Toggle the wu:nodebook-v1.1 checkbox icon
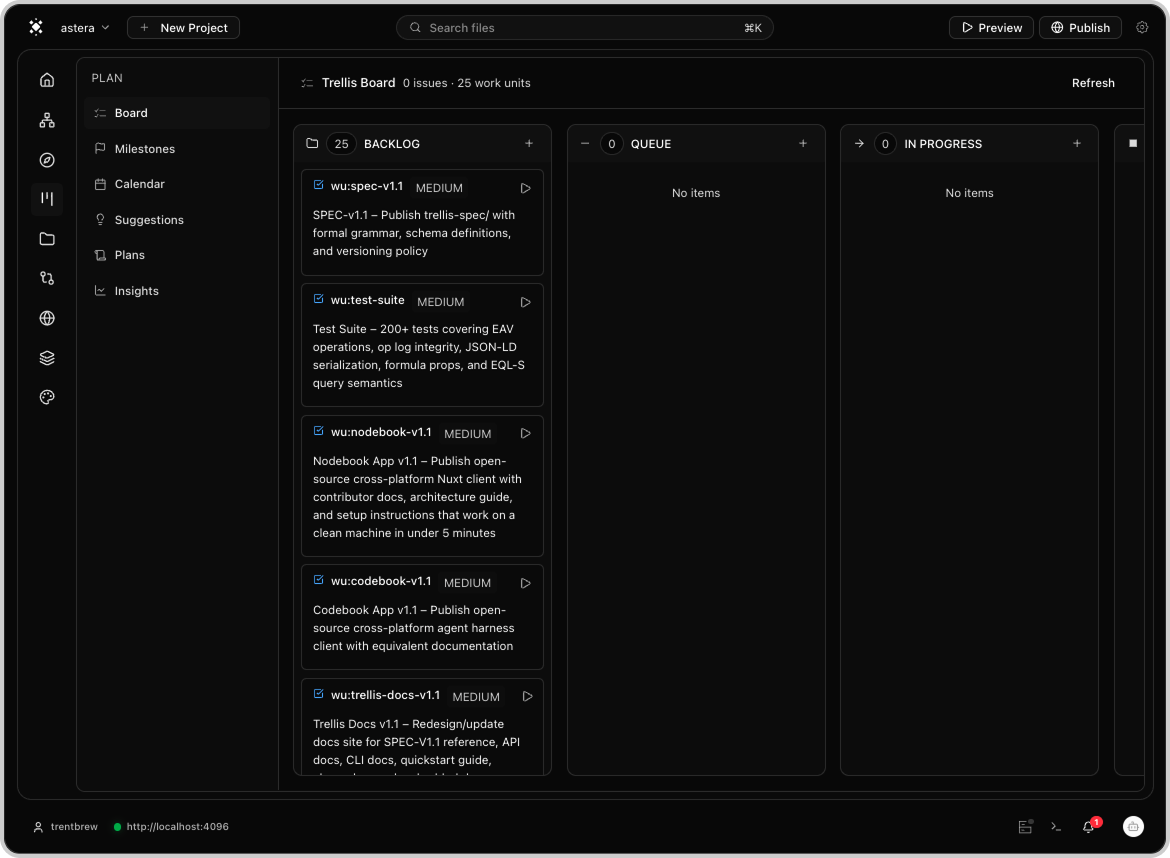 coord(319,431)
